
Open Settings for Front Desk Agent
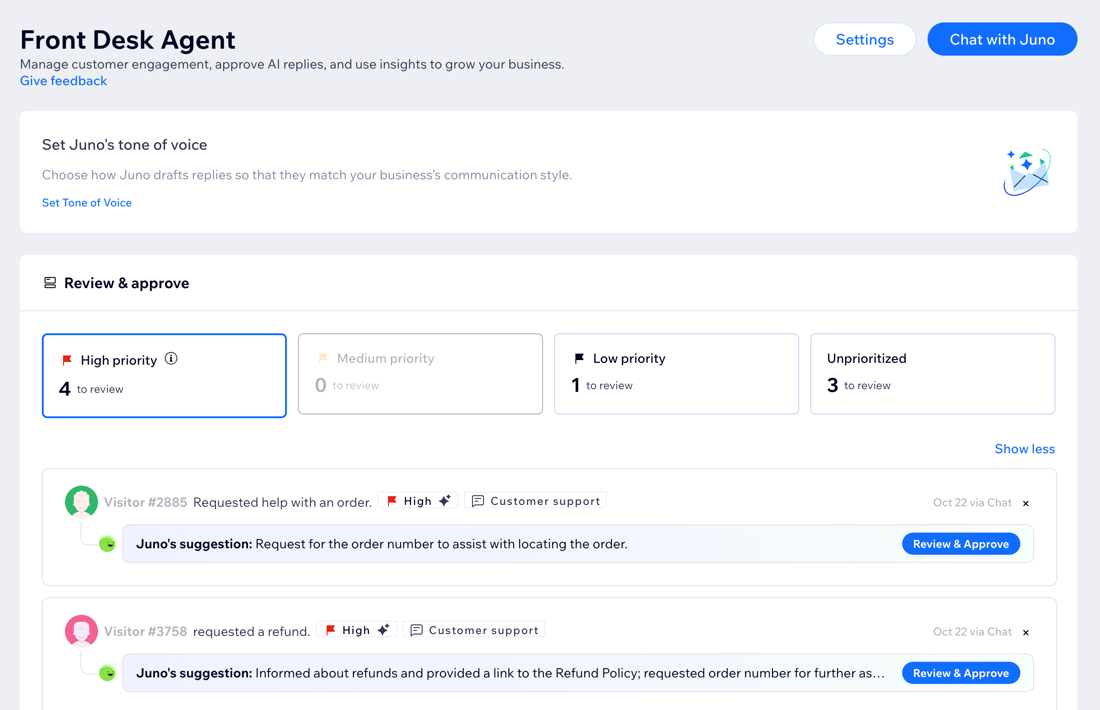pos(864,39)
